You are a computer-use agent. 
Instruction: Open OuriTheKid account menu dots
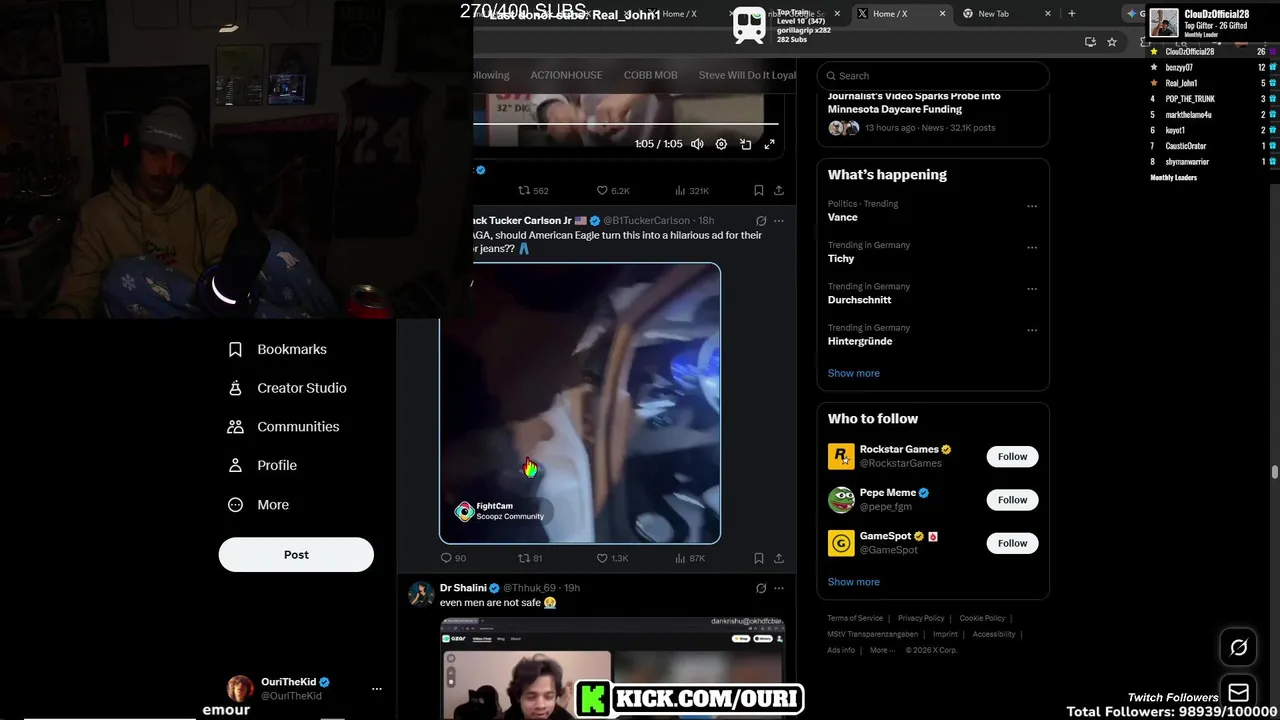click(377, 689)
